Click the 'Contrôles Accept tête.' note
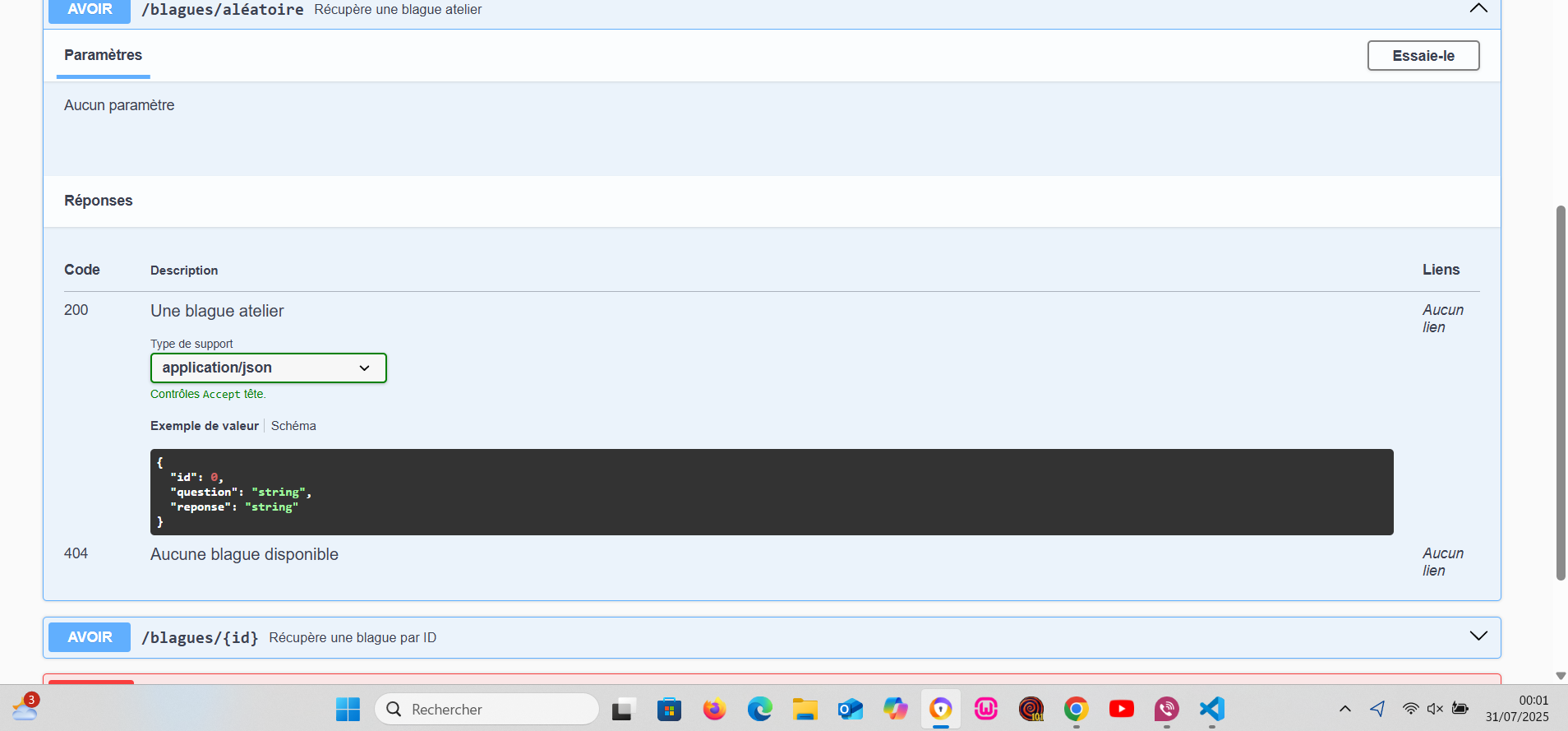The width and height of the screenshot is (1568, 731). [208, 394]
